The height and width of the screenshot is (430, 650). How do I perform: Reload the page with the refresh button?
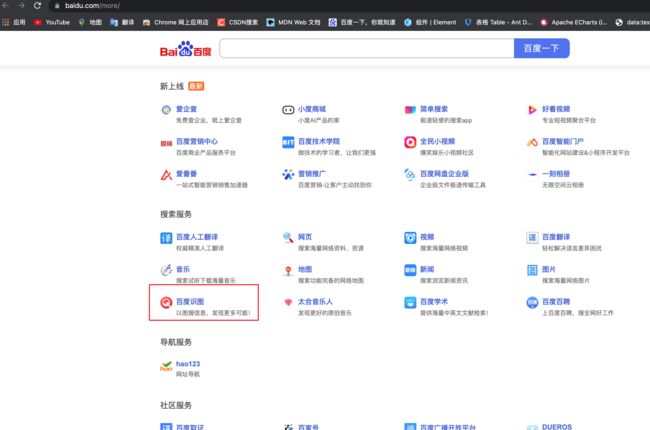coord(37,5)
